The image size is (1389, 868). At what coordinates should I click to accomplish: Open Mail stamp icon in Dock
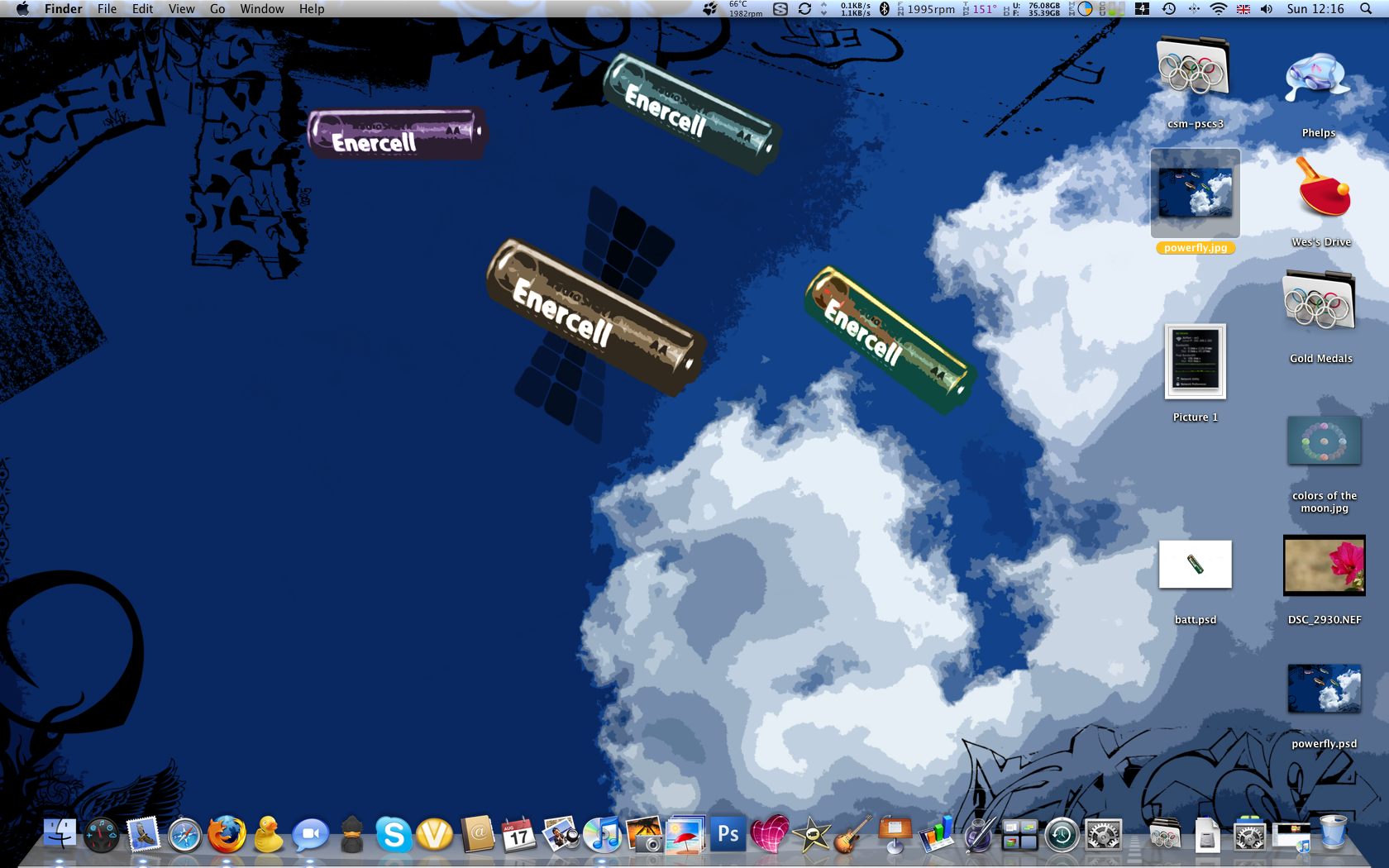[x=143, y=834]
